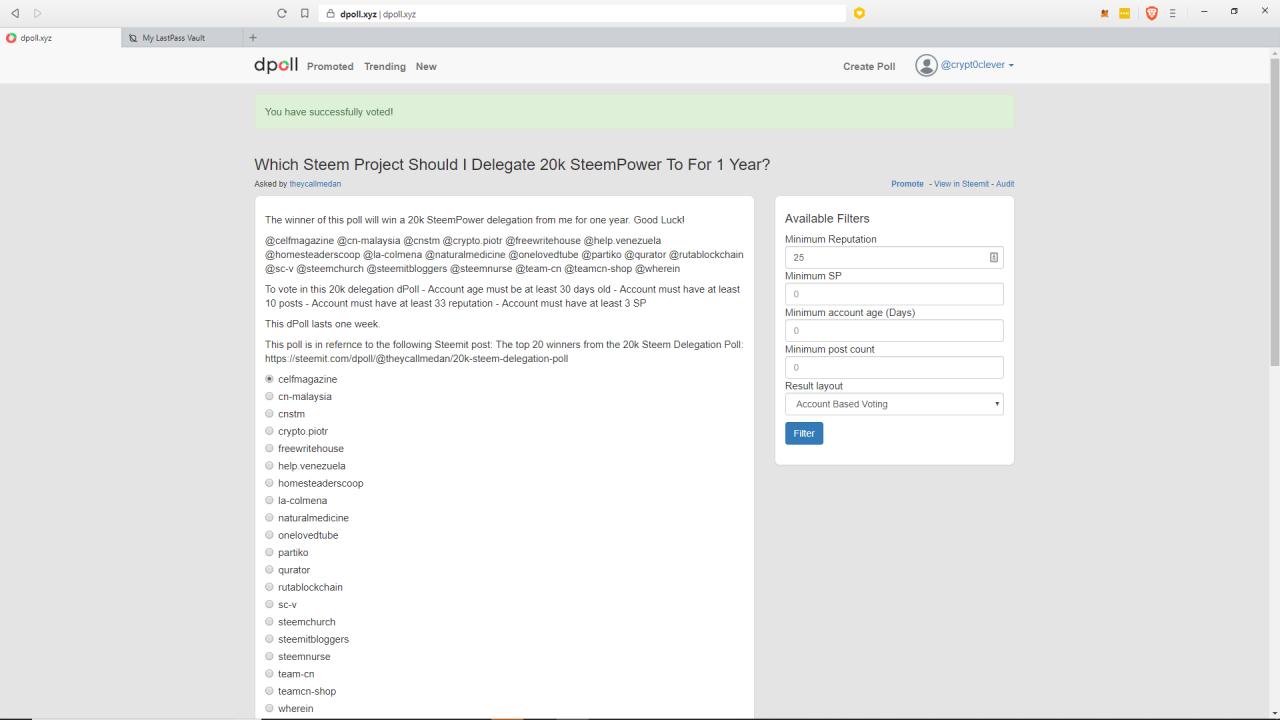
Task: Open the New polls page
Action: 426,67
